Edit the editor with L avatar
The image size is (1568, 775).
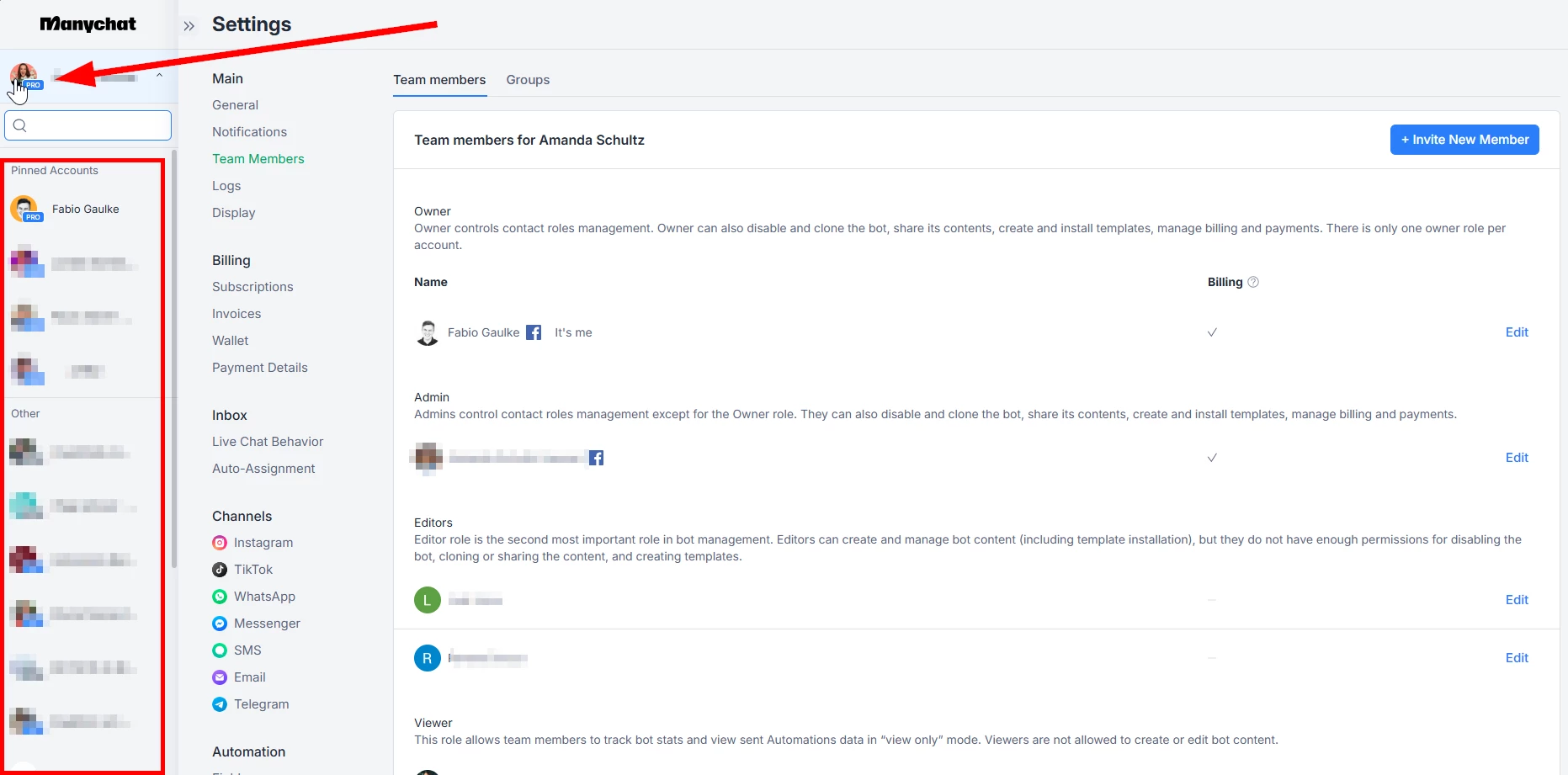tap(1517, 600)
